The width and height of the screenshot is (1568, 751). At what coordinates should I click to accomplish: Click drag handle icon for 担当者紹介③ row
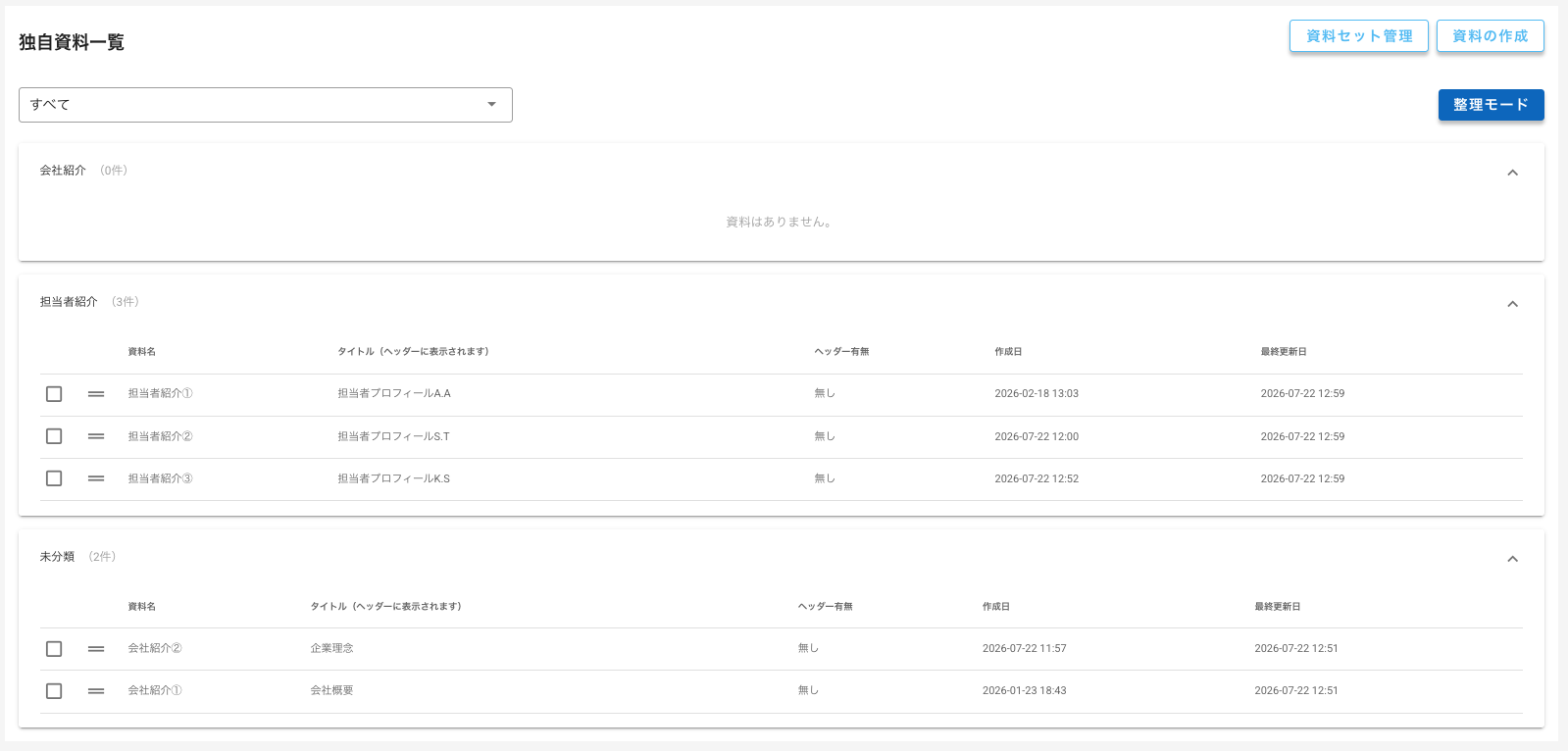[96, 478]
